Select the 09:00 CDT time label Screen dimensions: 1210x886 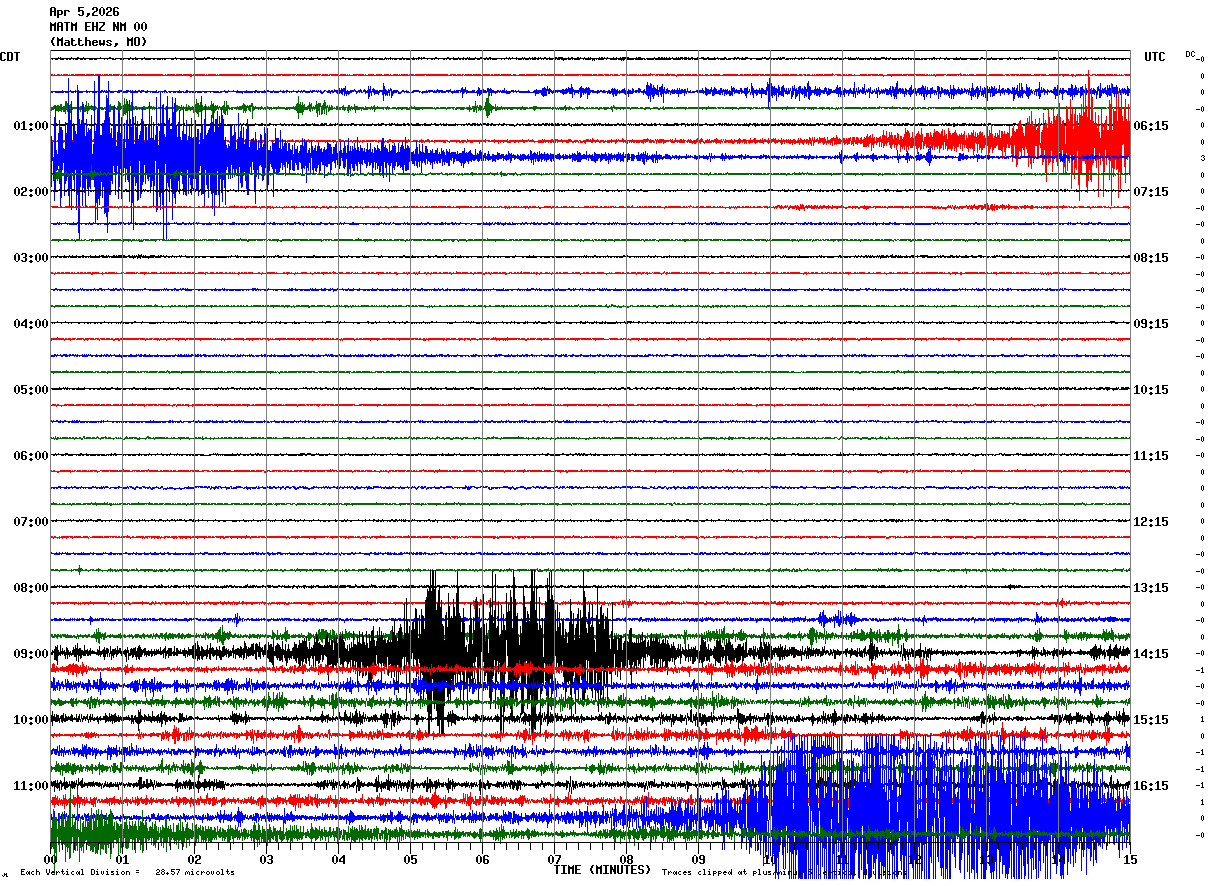tap(31, 654)
